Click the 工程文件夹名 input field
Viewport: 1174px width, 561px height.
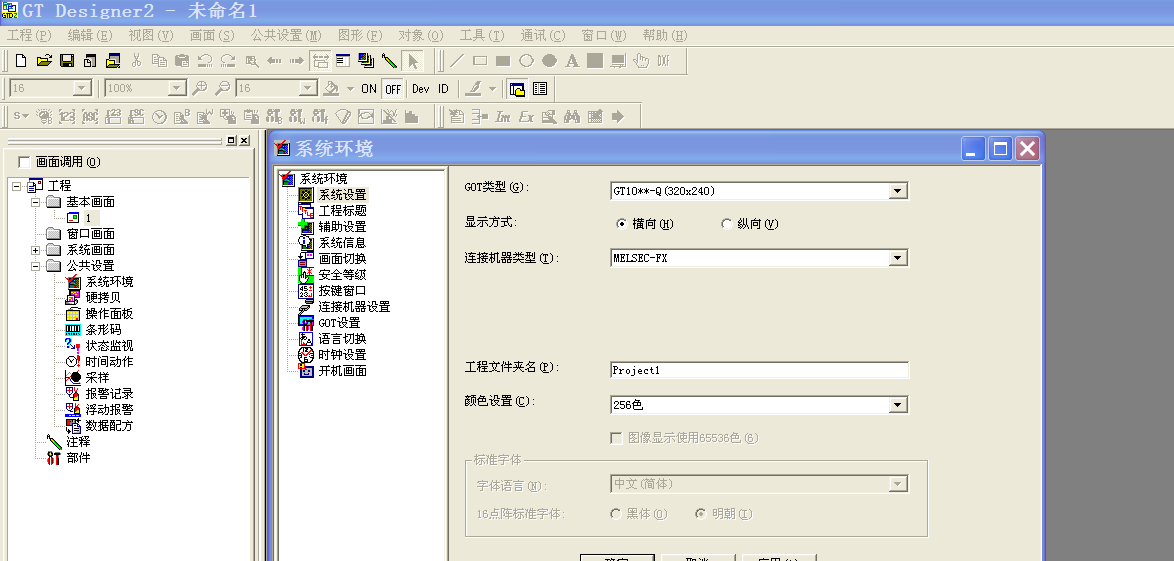pyautogui.click(x=758, y=370)
